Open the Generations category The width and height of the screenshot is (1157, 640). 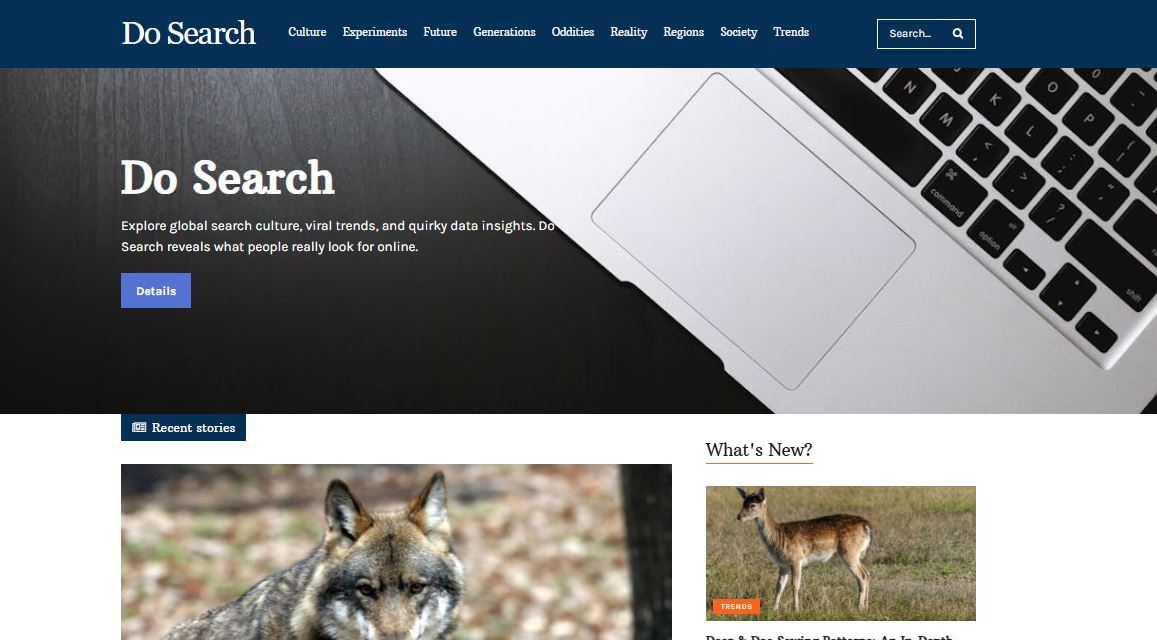pyautogui.click(x=504, y=32)
